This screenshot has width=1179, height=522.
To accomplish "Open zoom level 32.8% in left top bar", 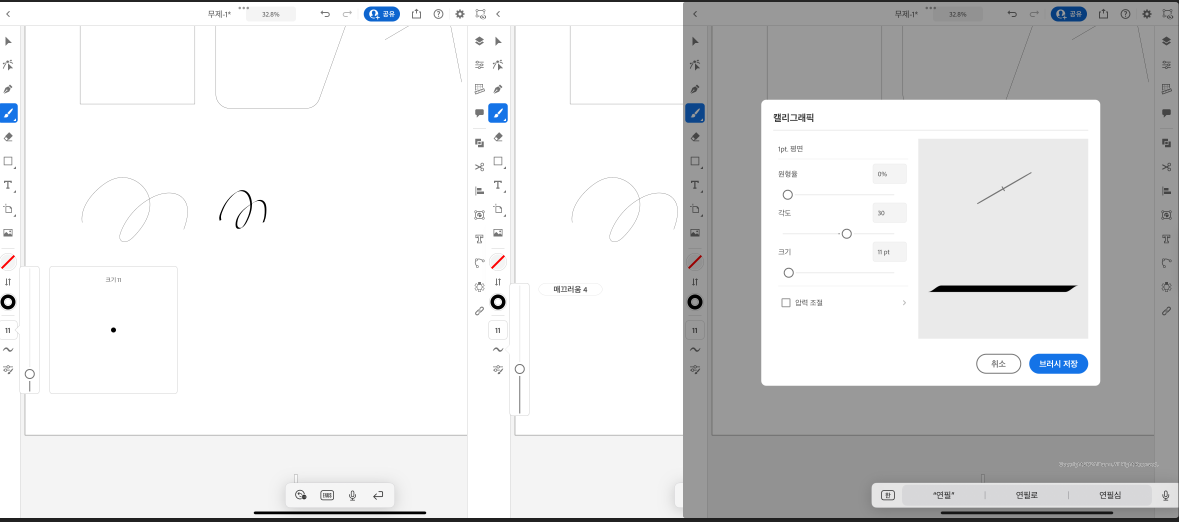I will coord(271,14).
